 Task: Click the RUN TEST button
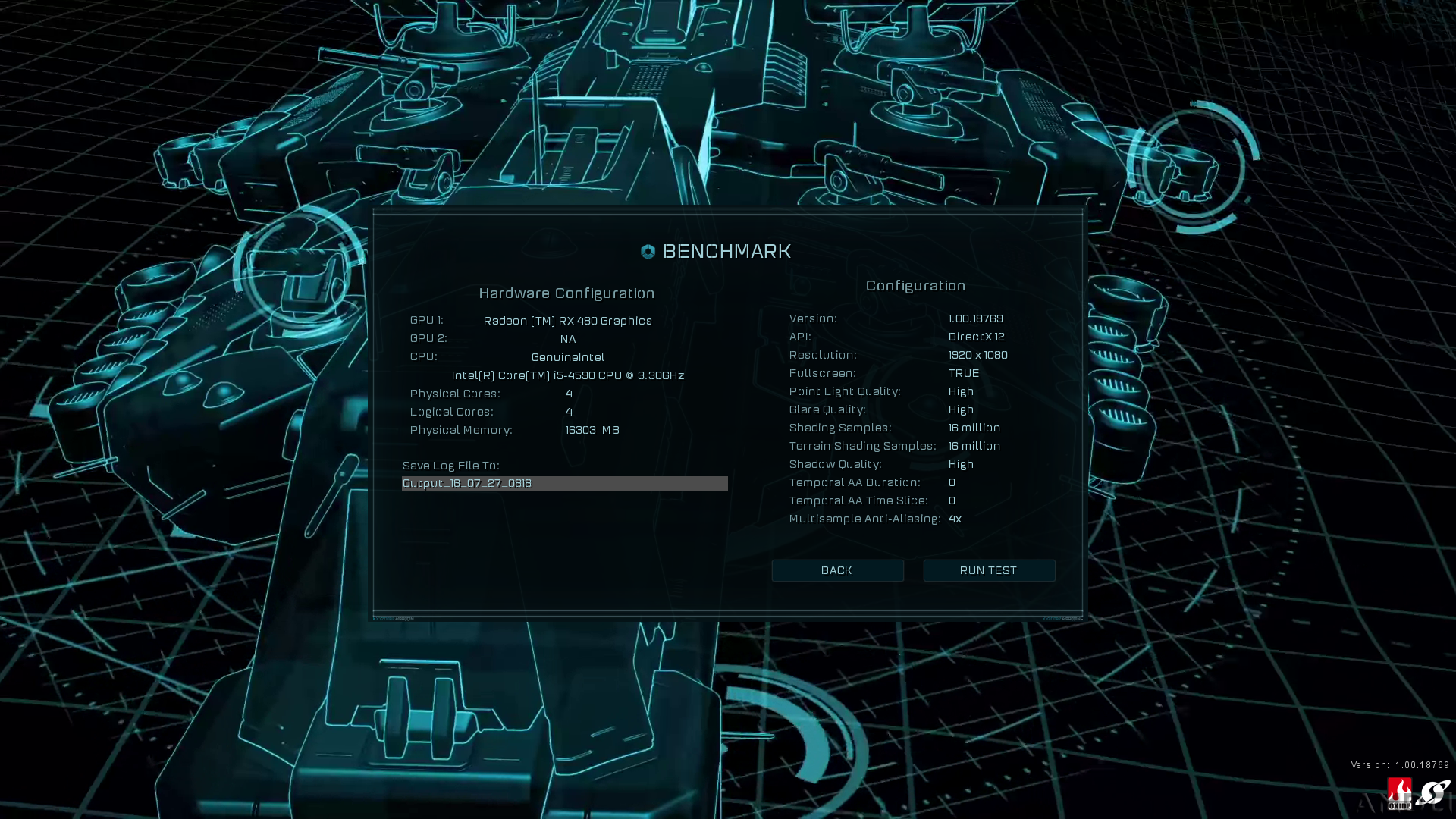click(989, 570)
